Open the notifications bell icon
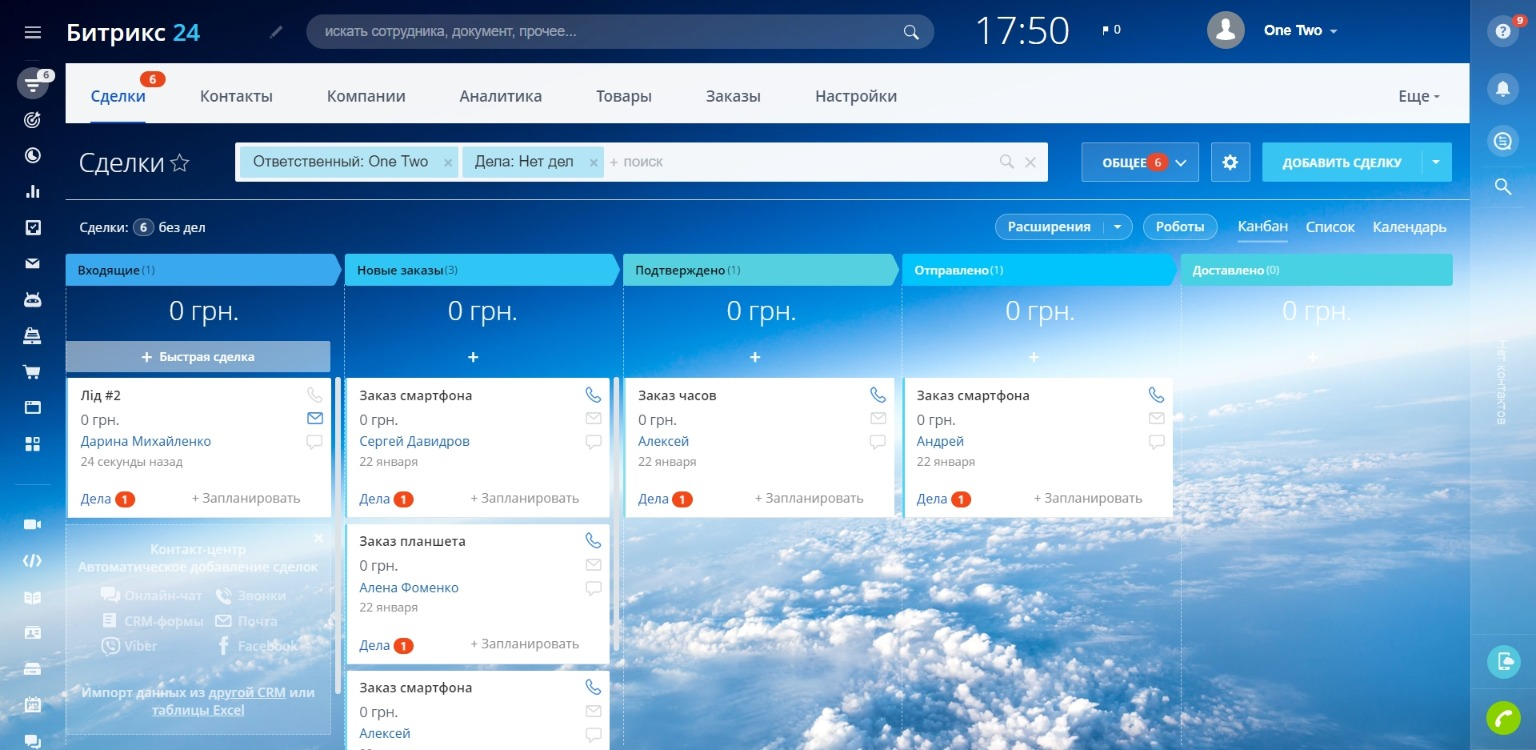Screen dimensions: 1536x750 click(1502, 88)
